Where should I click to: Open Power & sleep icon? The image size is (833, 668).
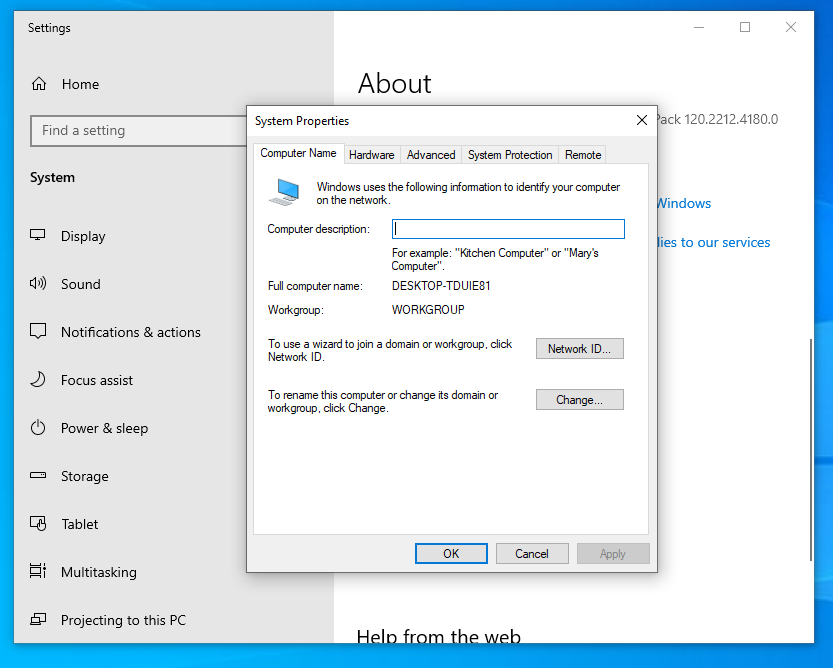[x=38, y=428]
